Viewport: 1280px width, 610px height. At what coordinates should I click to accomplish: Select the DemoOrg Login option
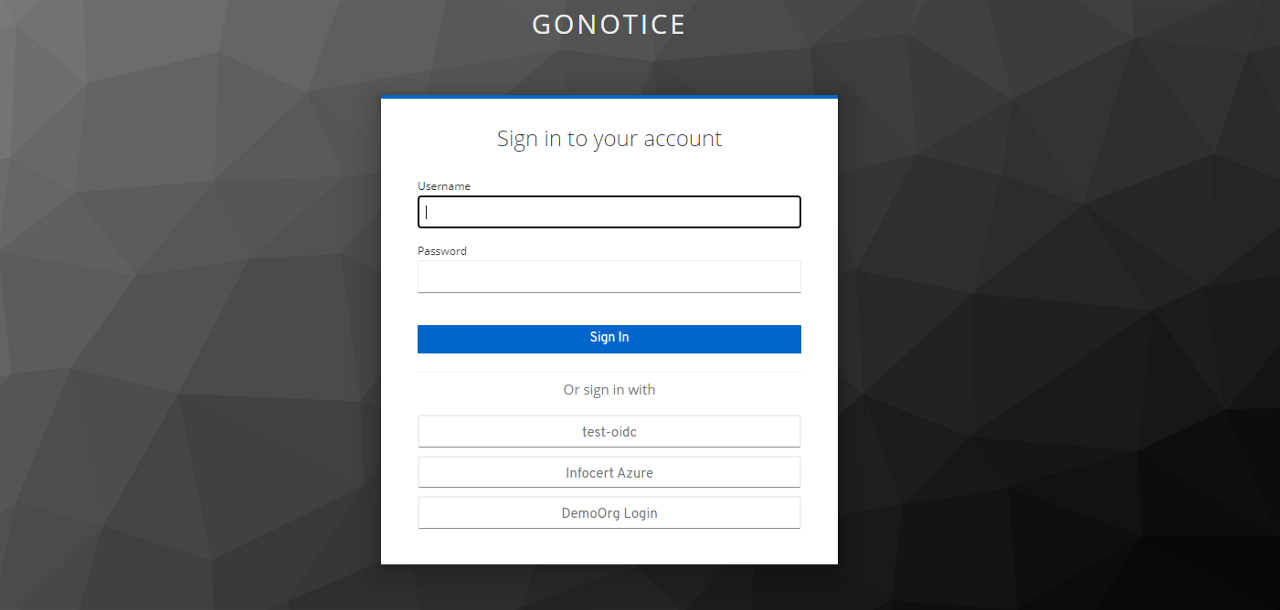609,513
